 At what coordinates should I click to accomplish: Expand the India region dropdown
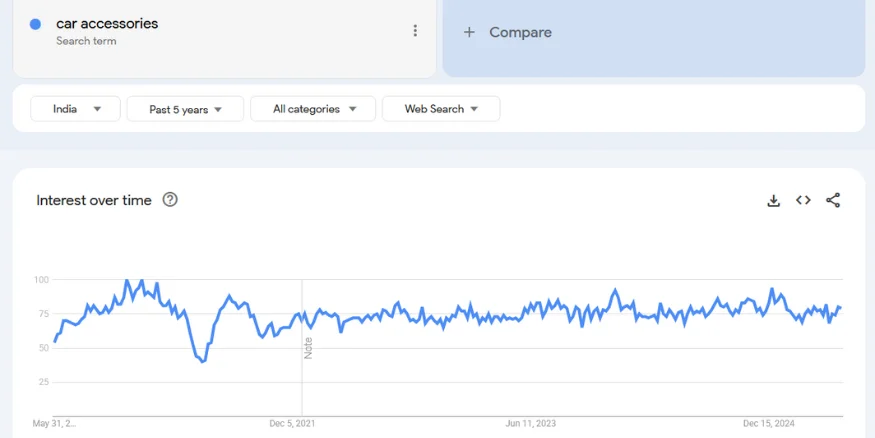pyautogui.click(x=76, y=109)
